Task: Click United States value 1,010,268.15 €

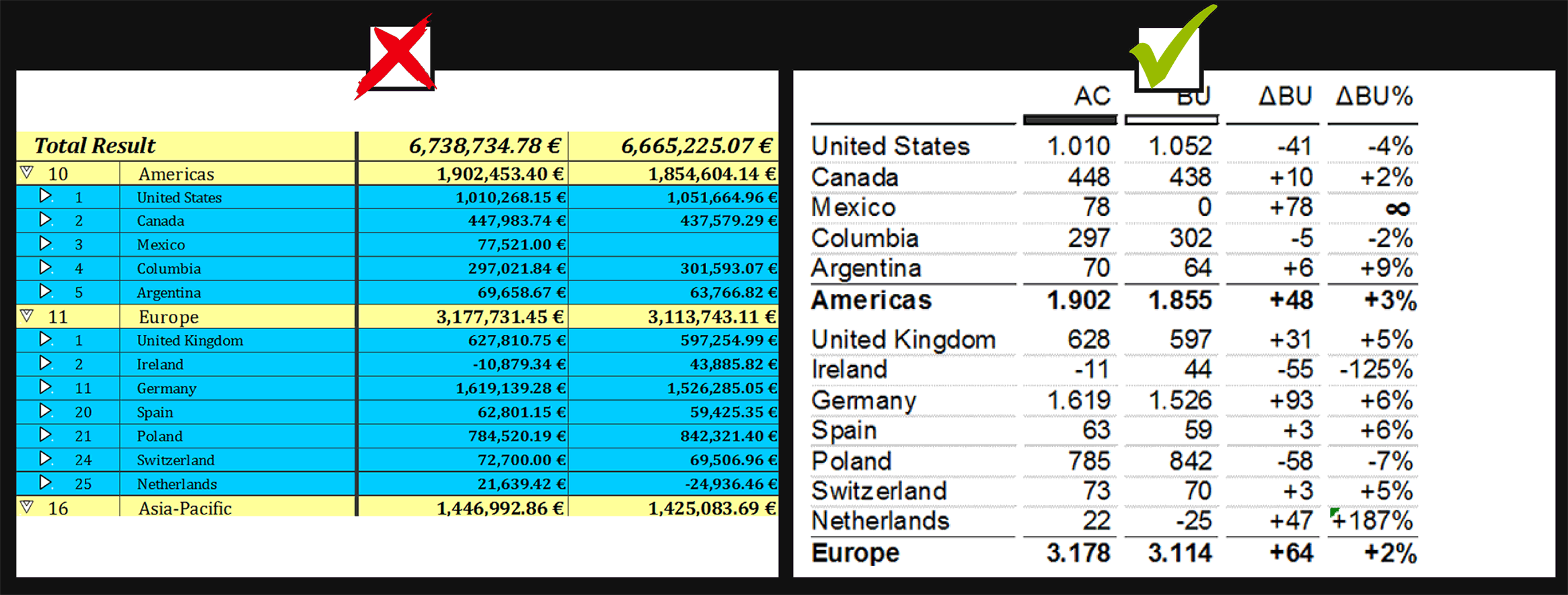Action: (x=511, y=198)
